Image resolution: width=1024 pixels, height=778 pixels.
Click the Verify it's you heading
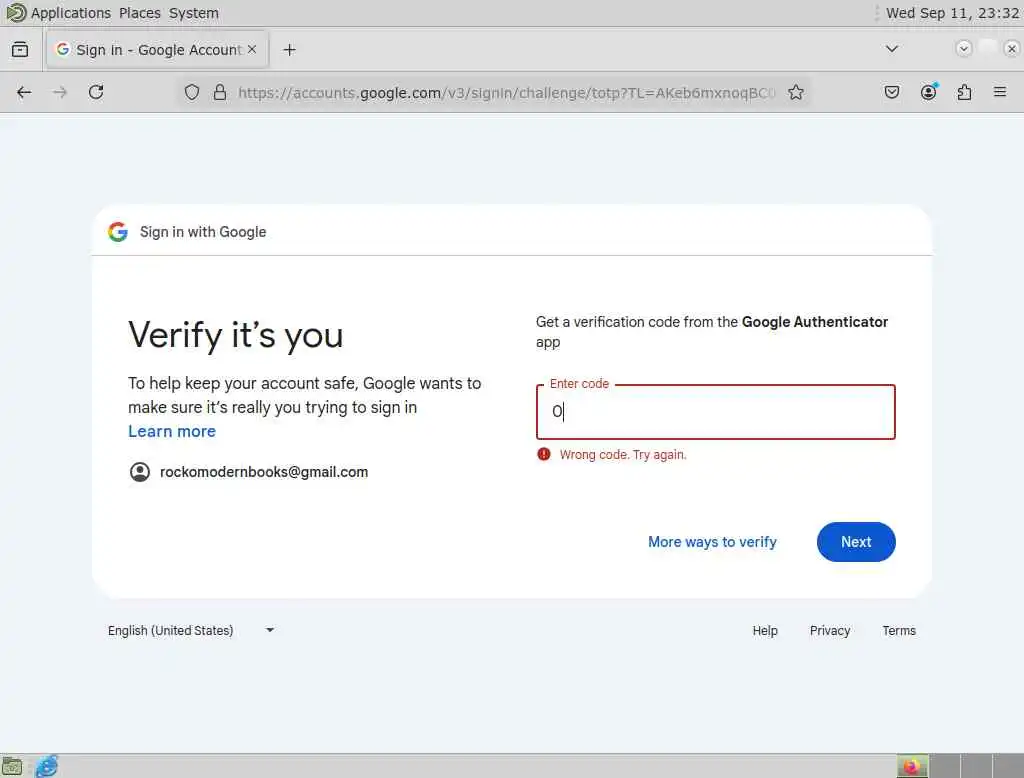click(236, 336)
